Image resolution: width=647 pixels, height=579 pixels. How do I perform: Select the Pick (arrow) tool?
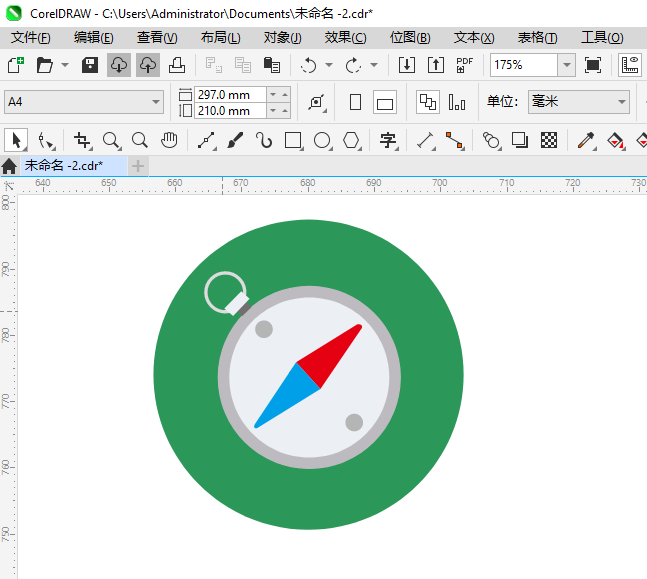pyautogui.click(x=16, y=140)
